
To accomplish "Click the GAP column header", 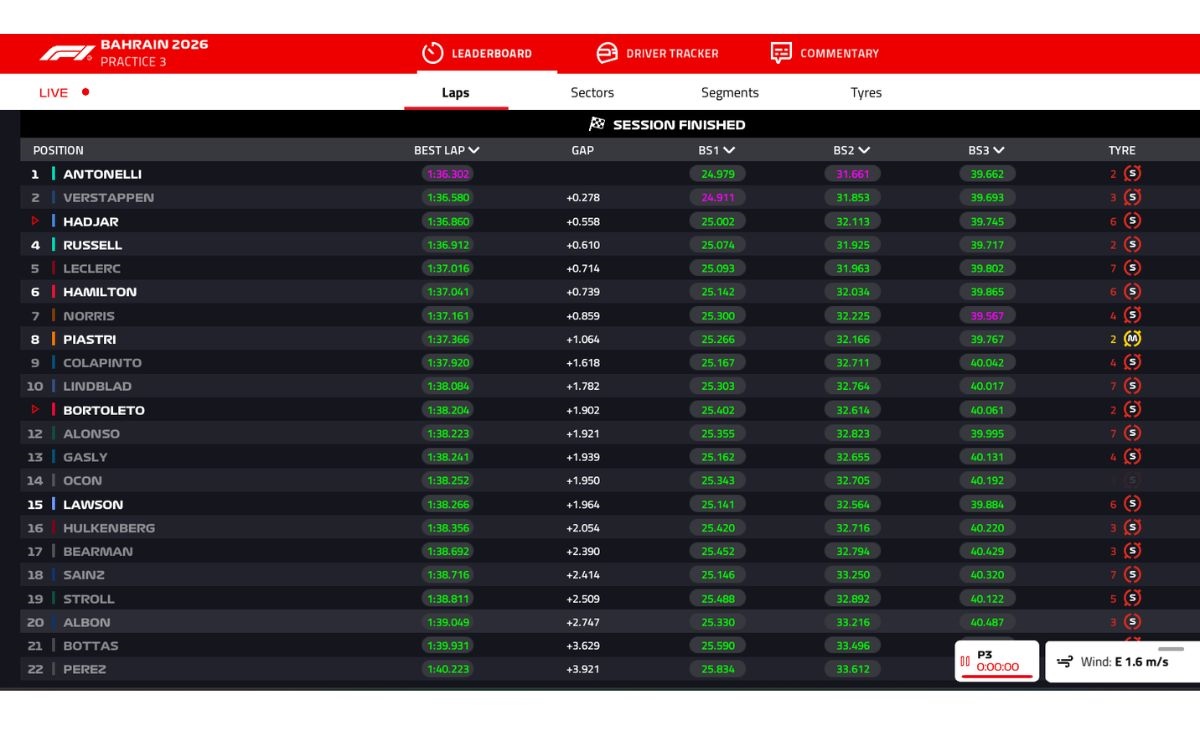I will pyautogui.click(x=582, y=150).
